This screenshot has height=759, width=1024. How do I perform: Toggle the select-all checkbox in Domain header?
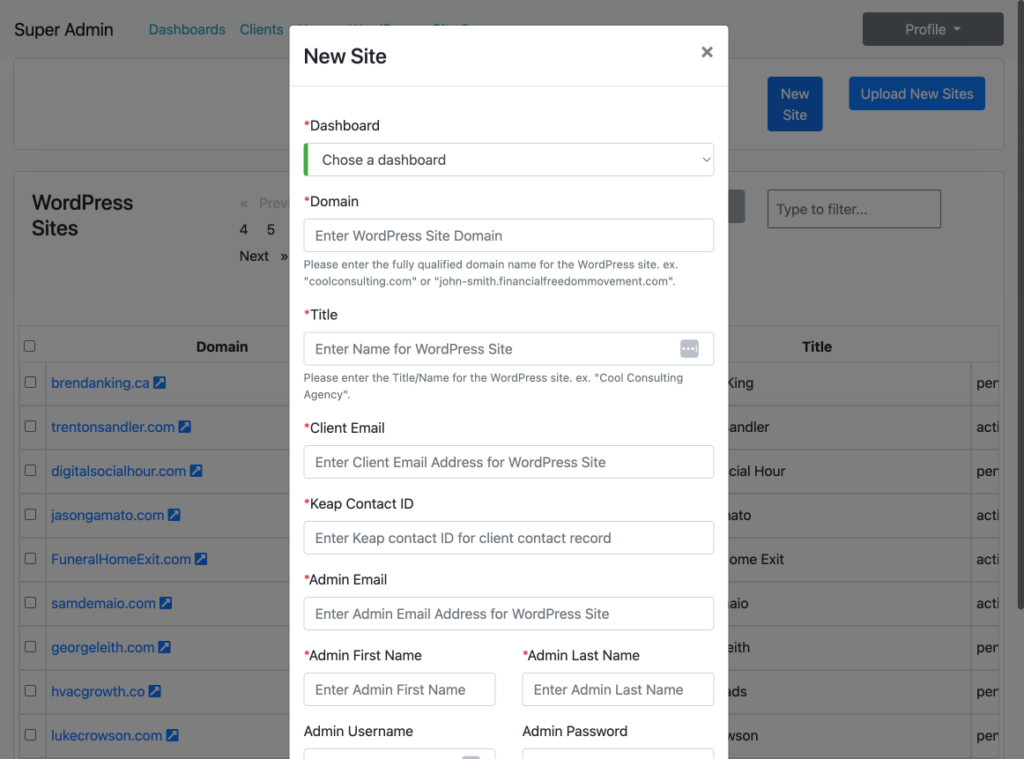pyautogui.click(x=30, y=346)
